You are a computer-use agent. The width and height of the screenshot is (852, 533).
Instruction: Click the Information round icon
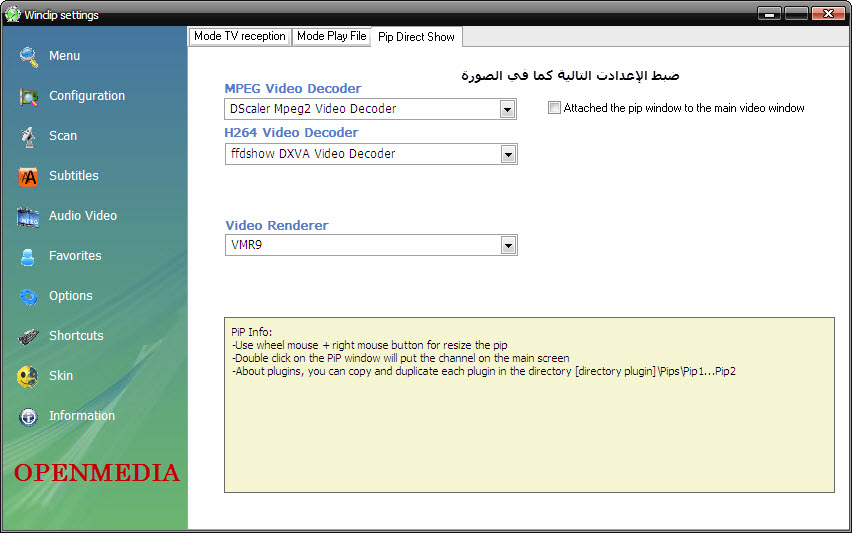coord(28,417)
